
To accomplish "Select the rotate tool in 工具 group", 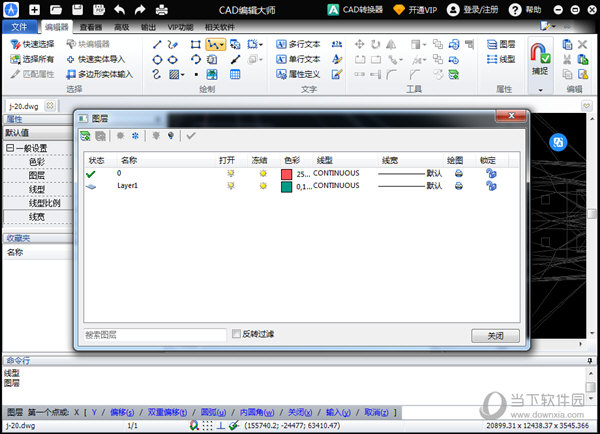I will [x=376, y=44].
